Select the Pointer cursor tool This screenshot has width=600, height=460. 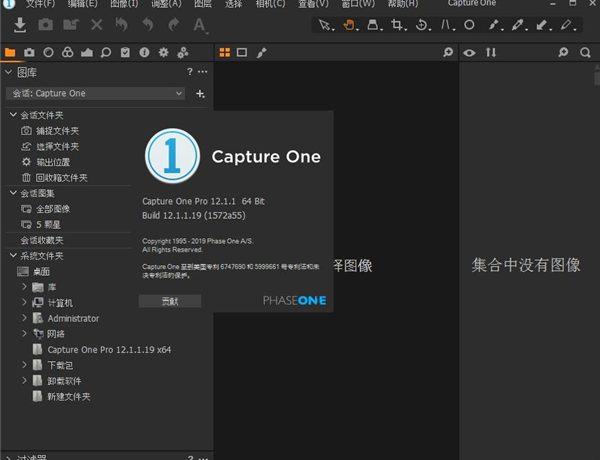[325, 25]
